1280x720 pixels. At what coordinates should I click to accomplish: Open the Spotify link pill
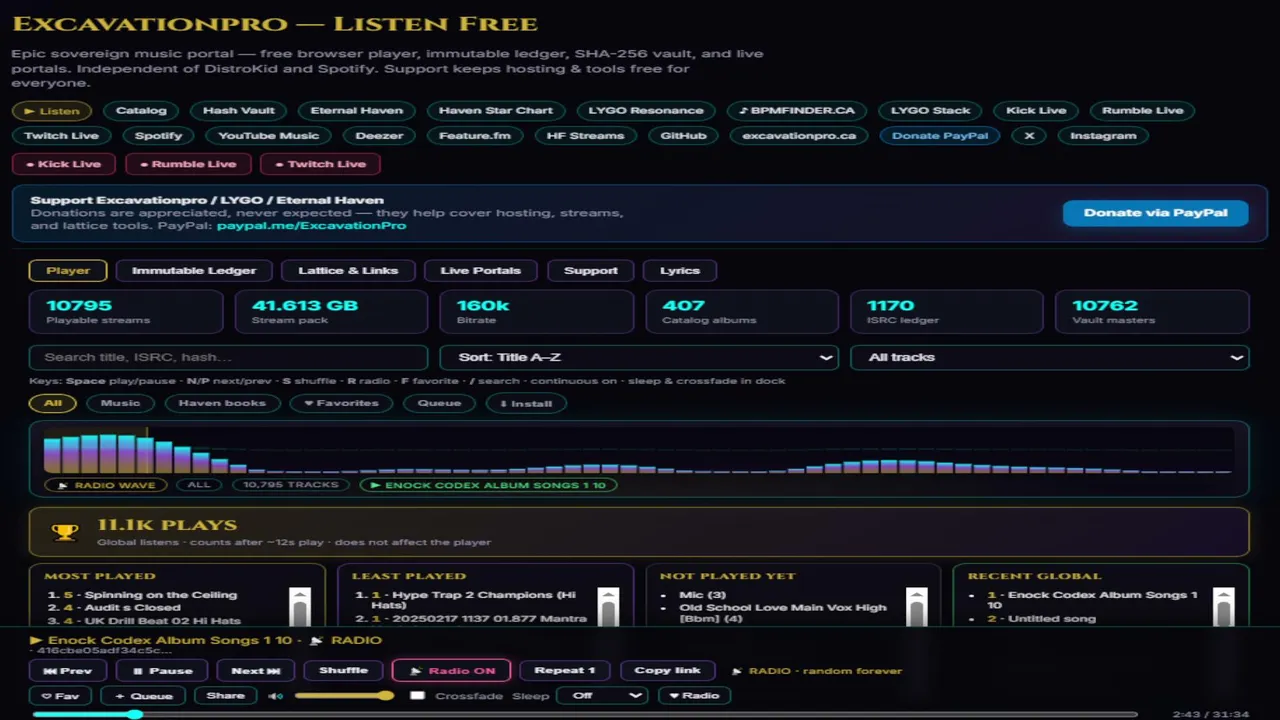point(159,135)
